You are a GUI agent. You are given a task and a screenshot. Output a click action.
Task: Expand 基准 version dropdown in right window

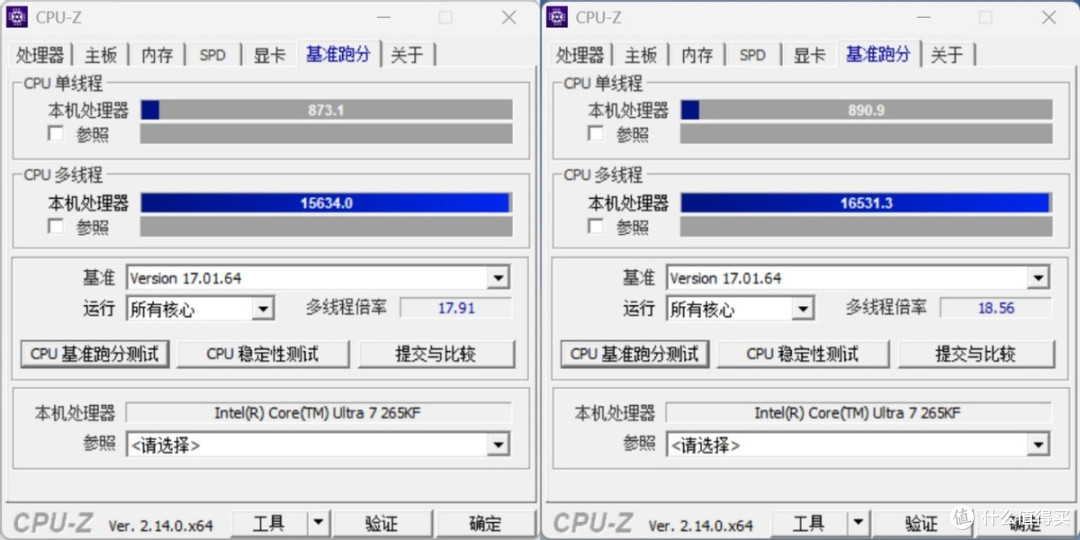pos(1038,278)
